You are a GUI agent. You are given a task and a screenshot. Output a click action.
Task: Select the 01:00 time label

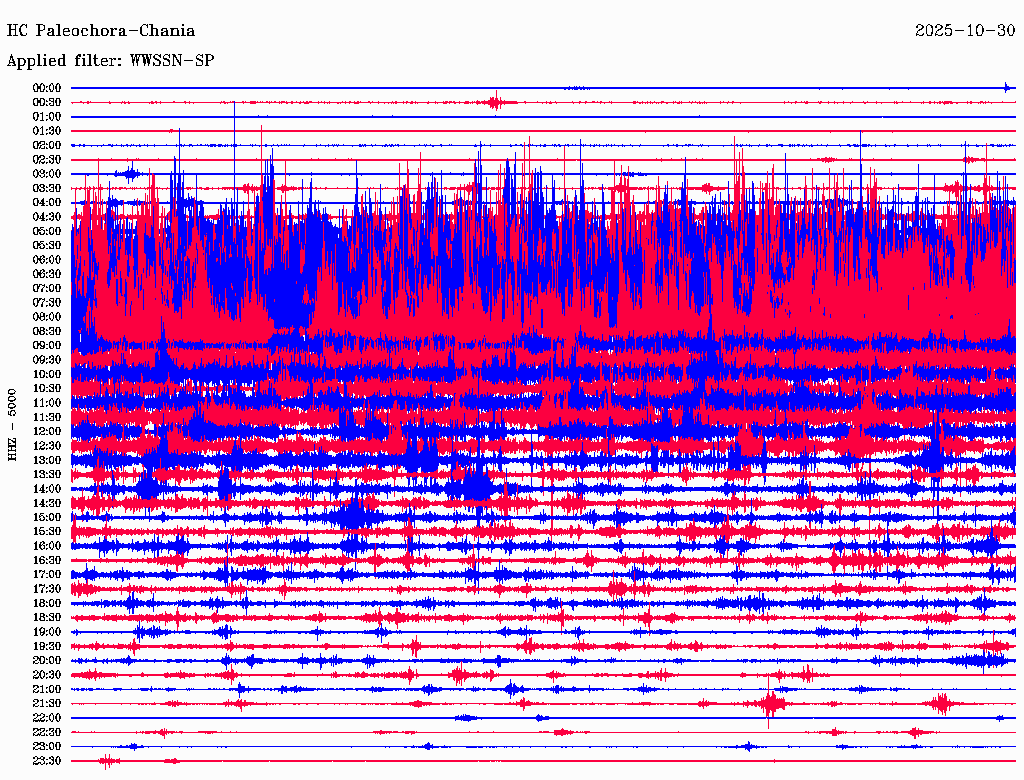tap(47, 117)
